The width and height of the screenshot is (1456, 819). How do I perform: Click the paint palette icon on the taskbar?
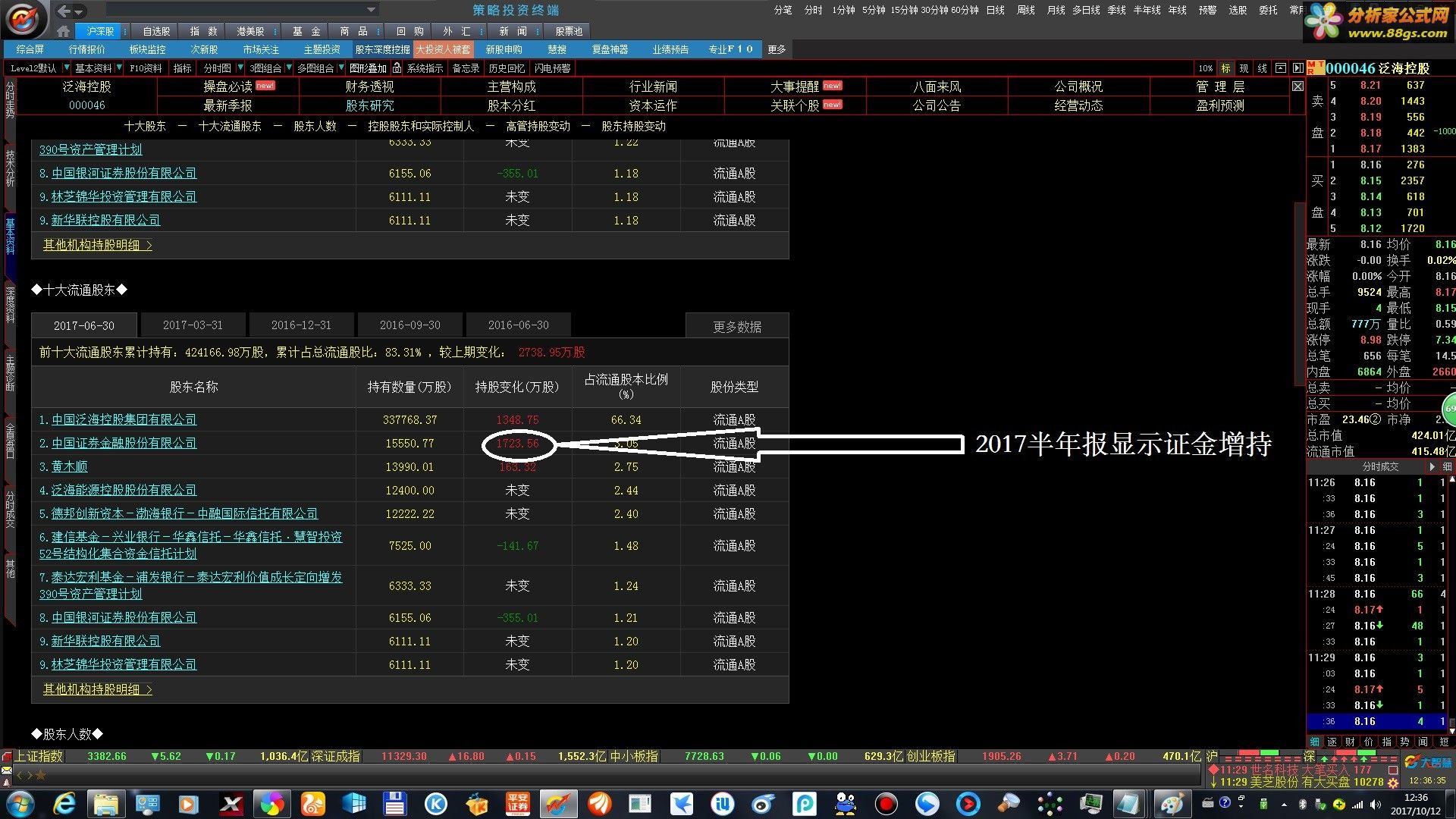[x=1171, y=804]
